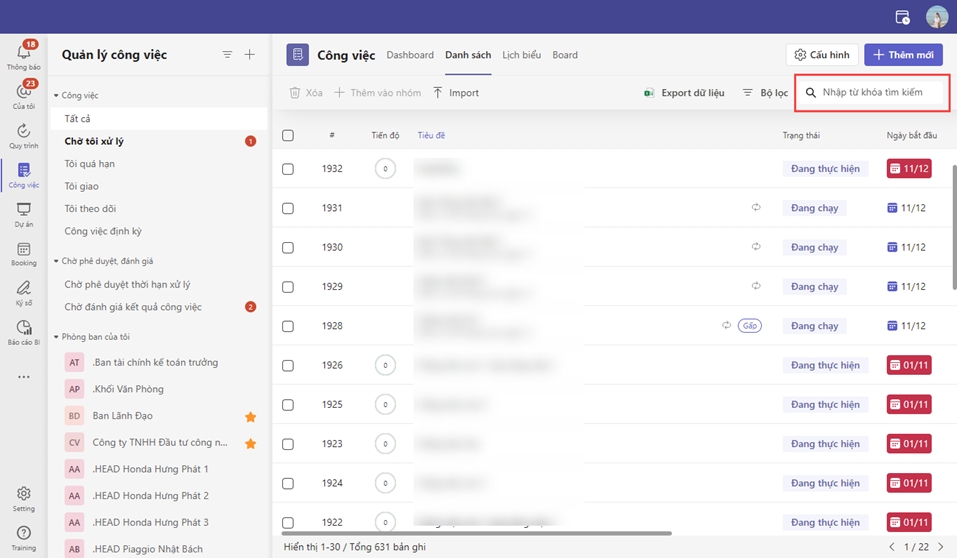Tick the checkbox for task 1928
957x558 pixels.
pyautogui.click(x=288, y=326)
